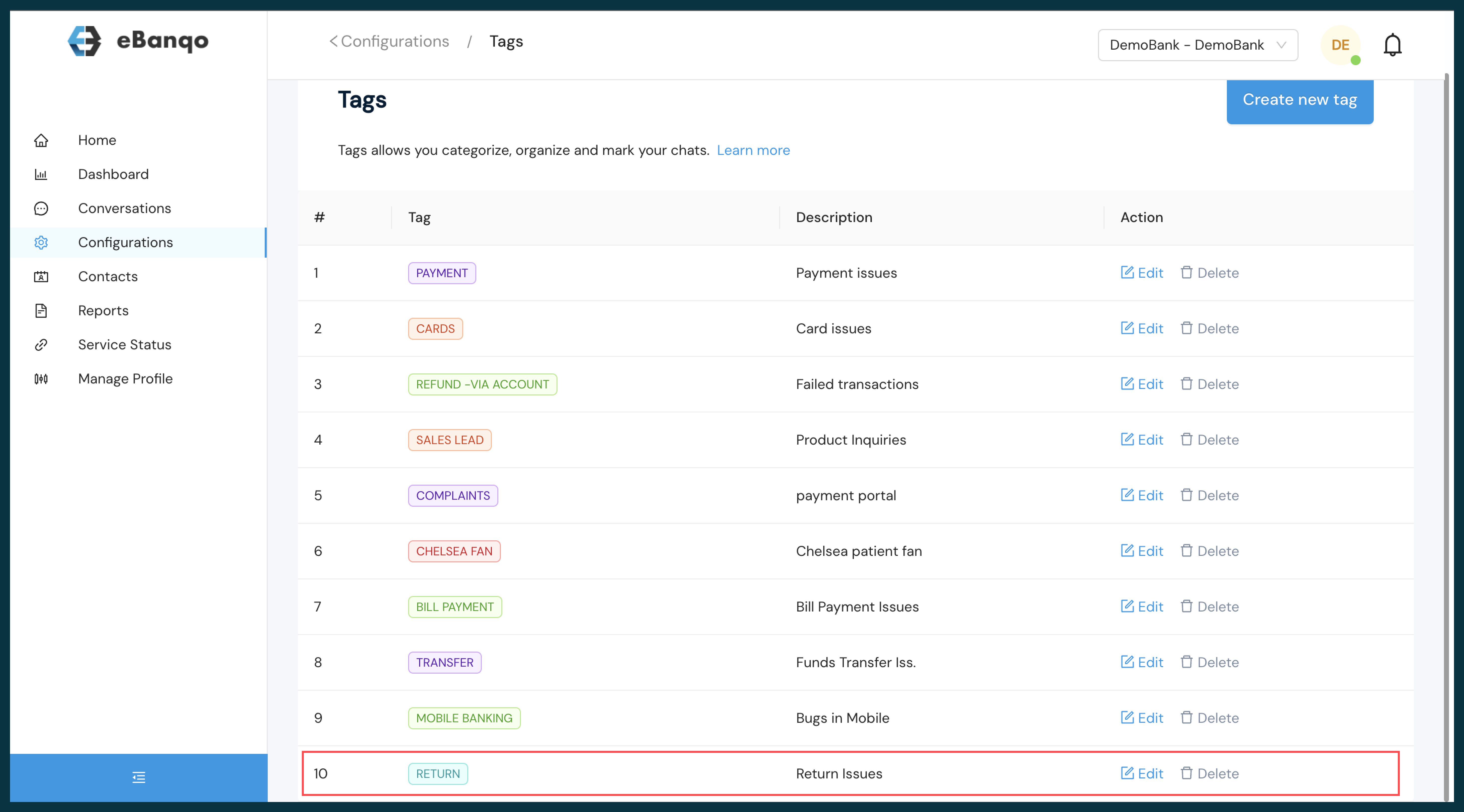Screen dimensions: 1464x812
Task: Click the Tags breadcrumb label
Action: 506,42
